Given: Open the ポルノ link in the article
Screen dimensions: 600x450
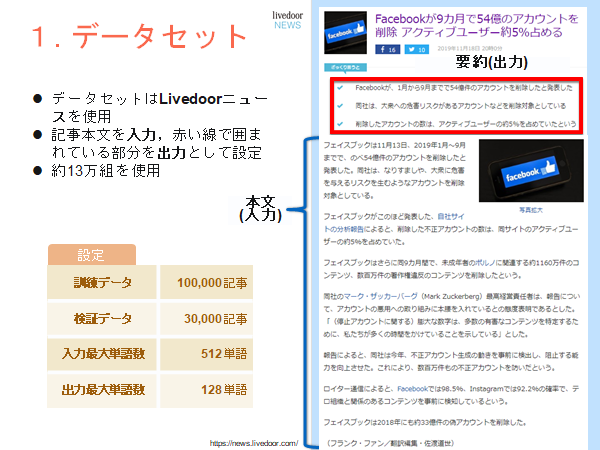Looking at the screenshot, I should [x=485, y=262].
